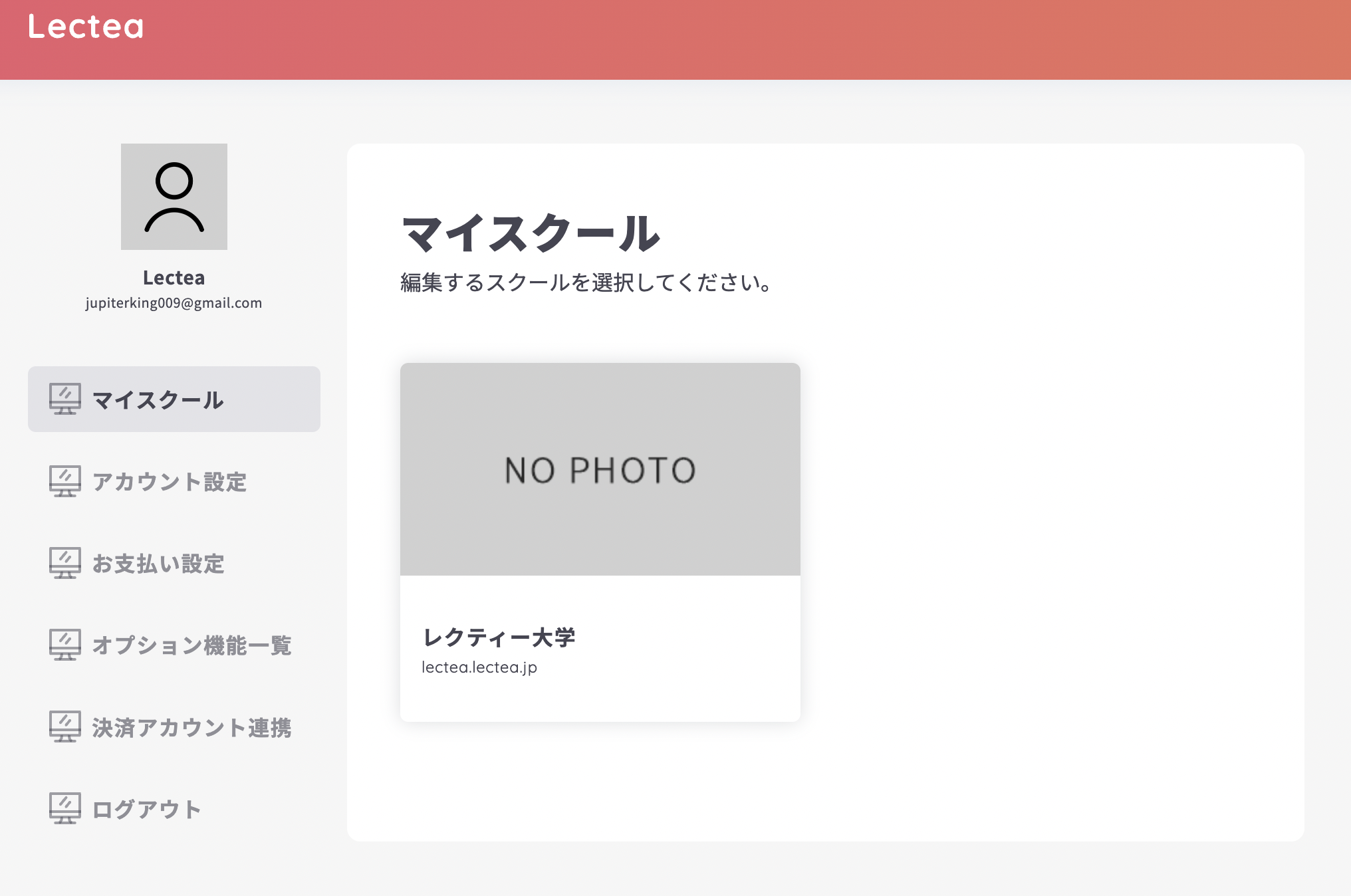Open お支払い設定 payment settings
The height and width of the screenshot is (896, 1351).
[158, 564]
